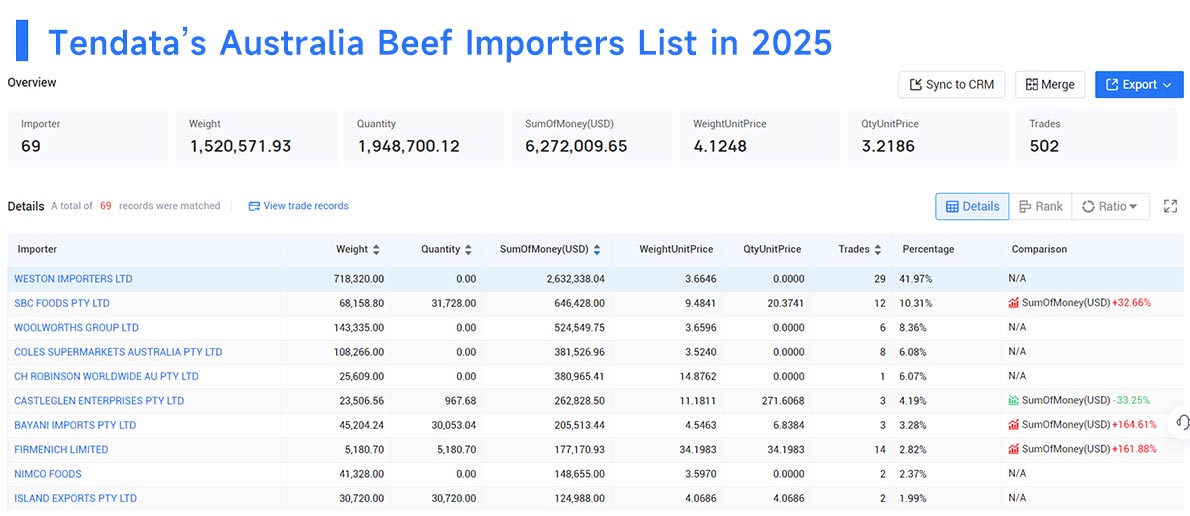Click the Merge button

[x=1050, y=85]
